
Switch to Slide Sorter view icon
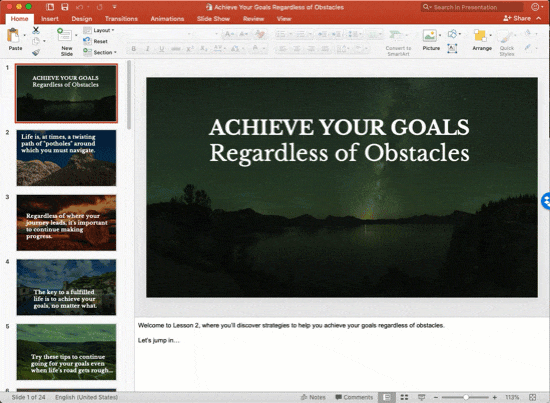coord(404,397)
